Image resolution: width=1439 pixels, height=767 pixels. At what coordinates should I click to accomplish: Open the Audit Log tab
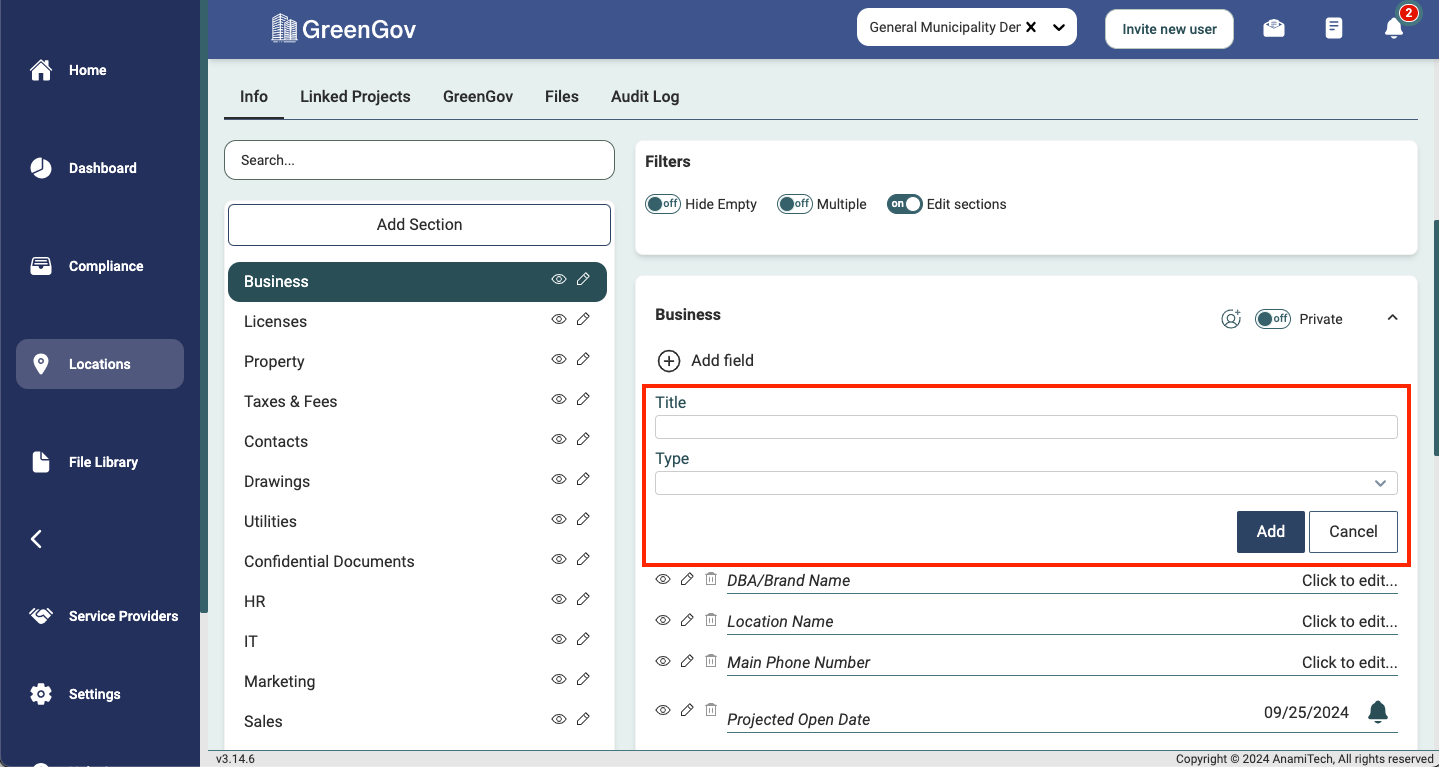[645, 97]
